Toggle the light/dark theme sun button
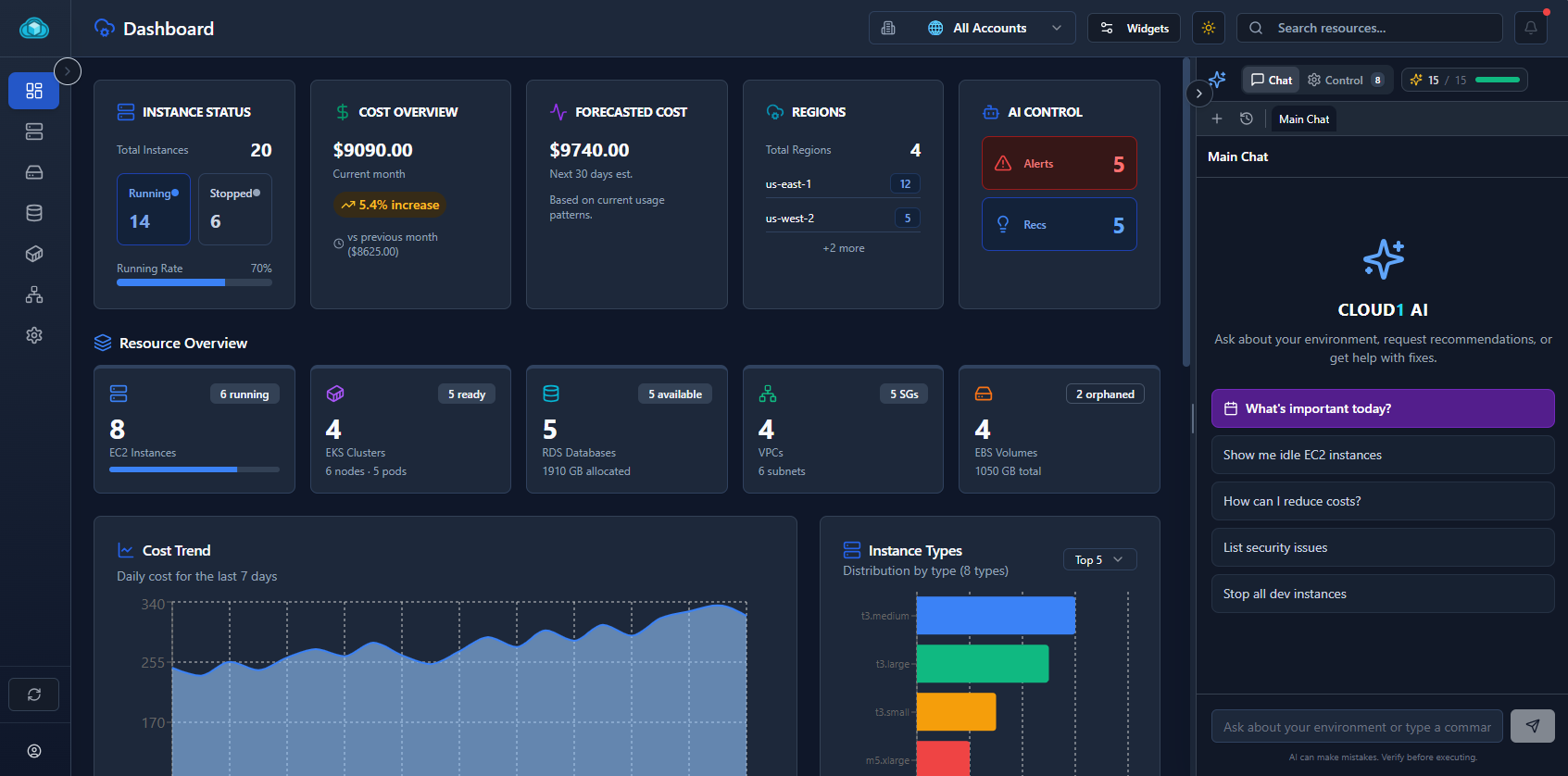The height and width of the screenshot is (776, 1568). tap(1209, 28)
